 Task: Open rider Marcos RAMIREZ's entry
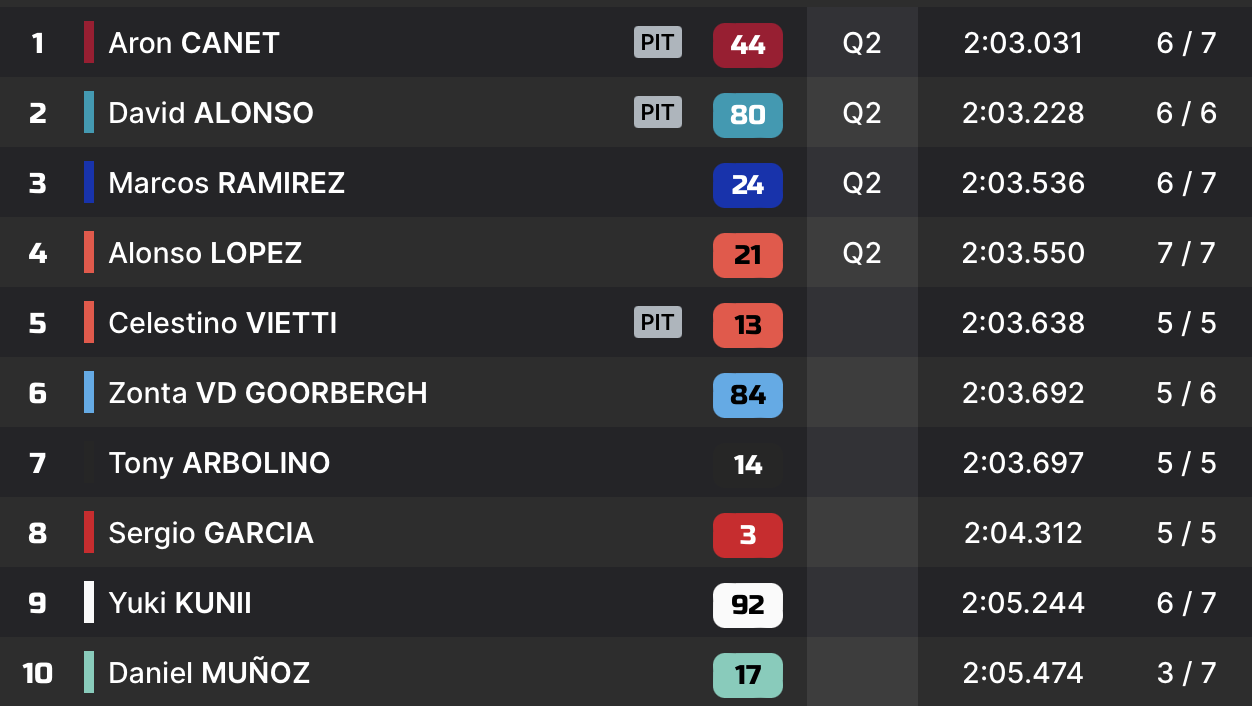(227, 183)
